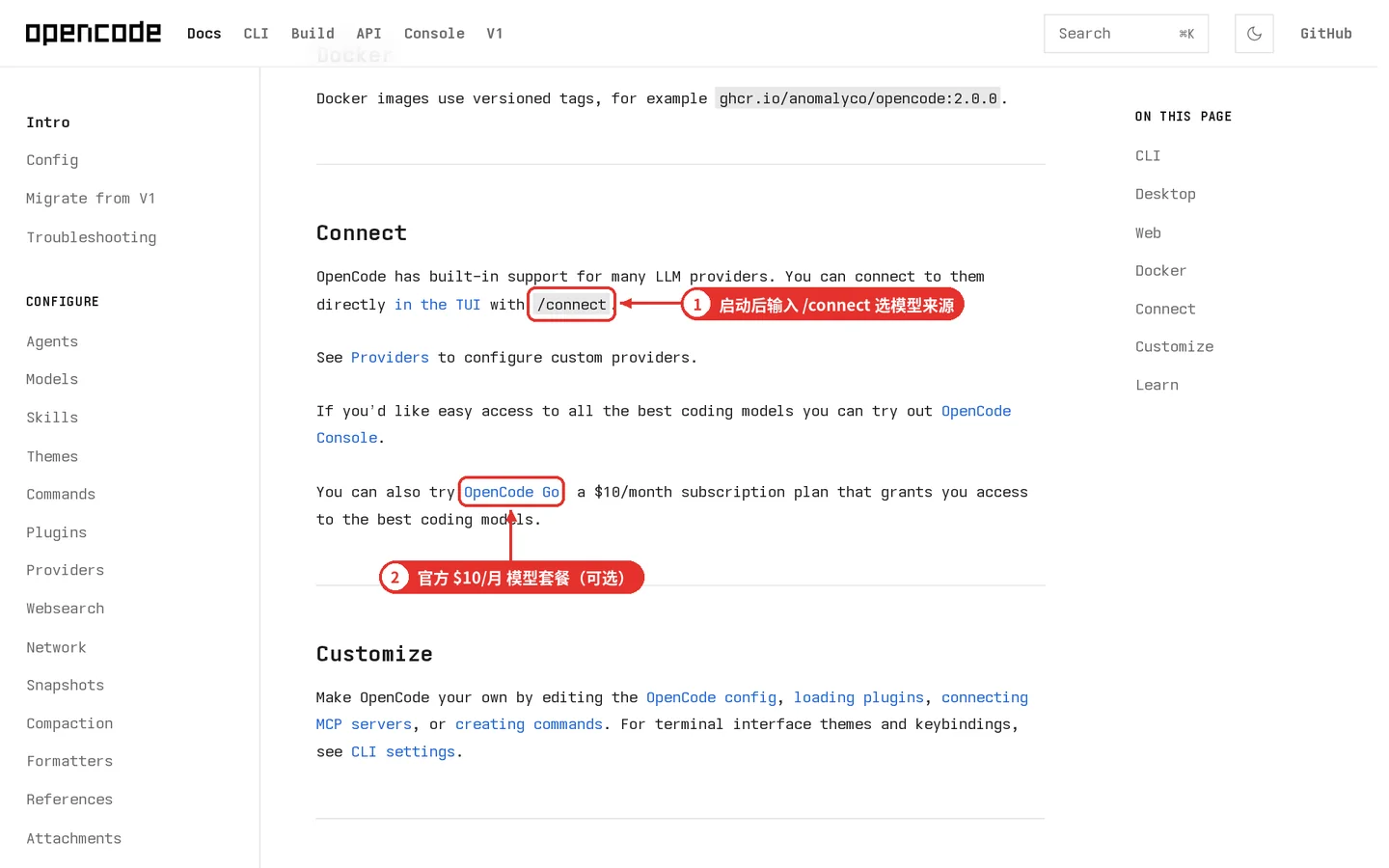The image size is (1389, 868).
Task: Click the OpenCode Go link
Action: point(511,492)
